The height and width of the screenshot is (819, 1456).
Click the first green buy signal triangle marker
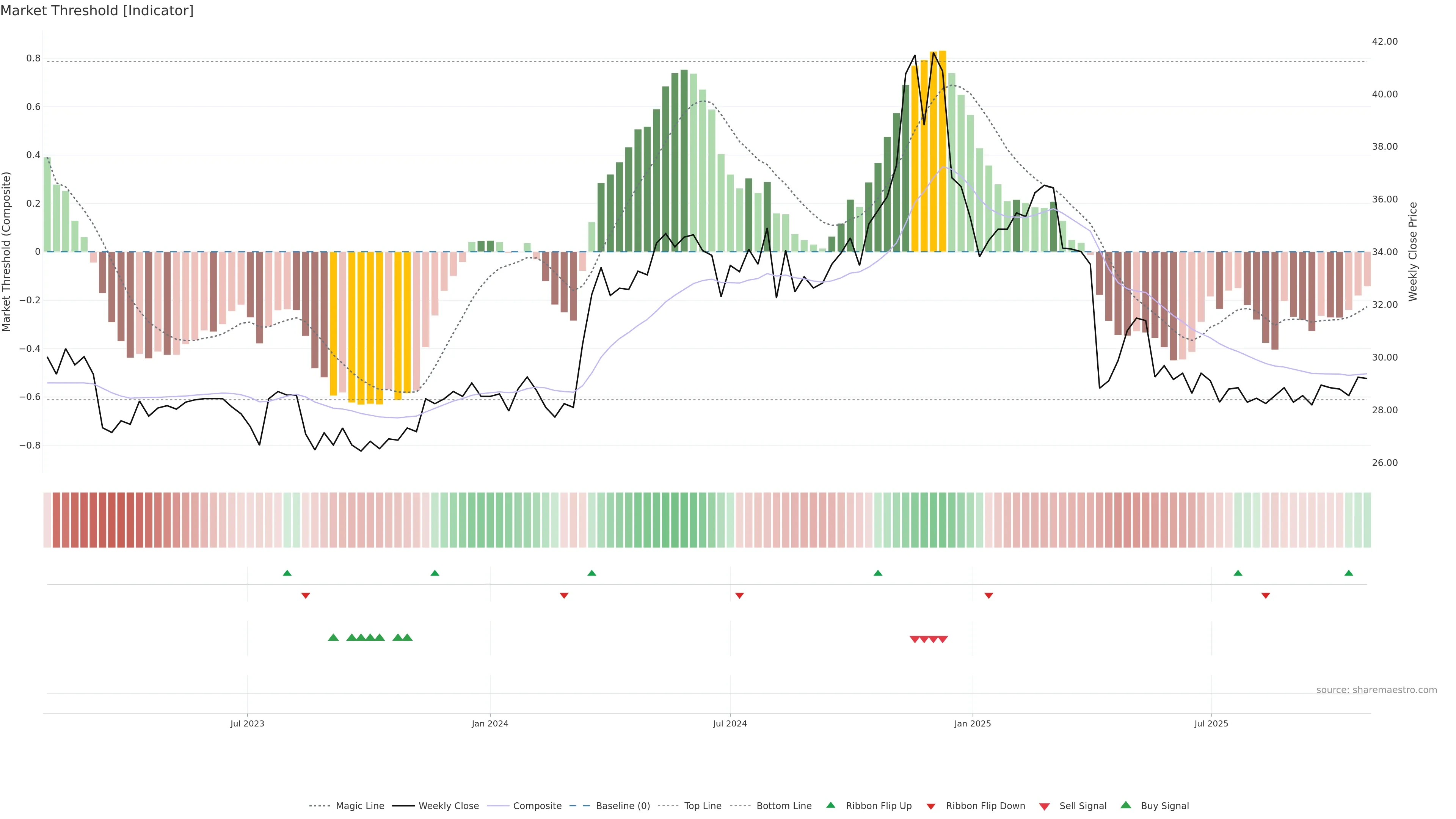334,637
